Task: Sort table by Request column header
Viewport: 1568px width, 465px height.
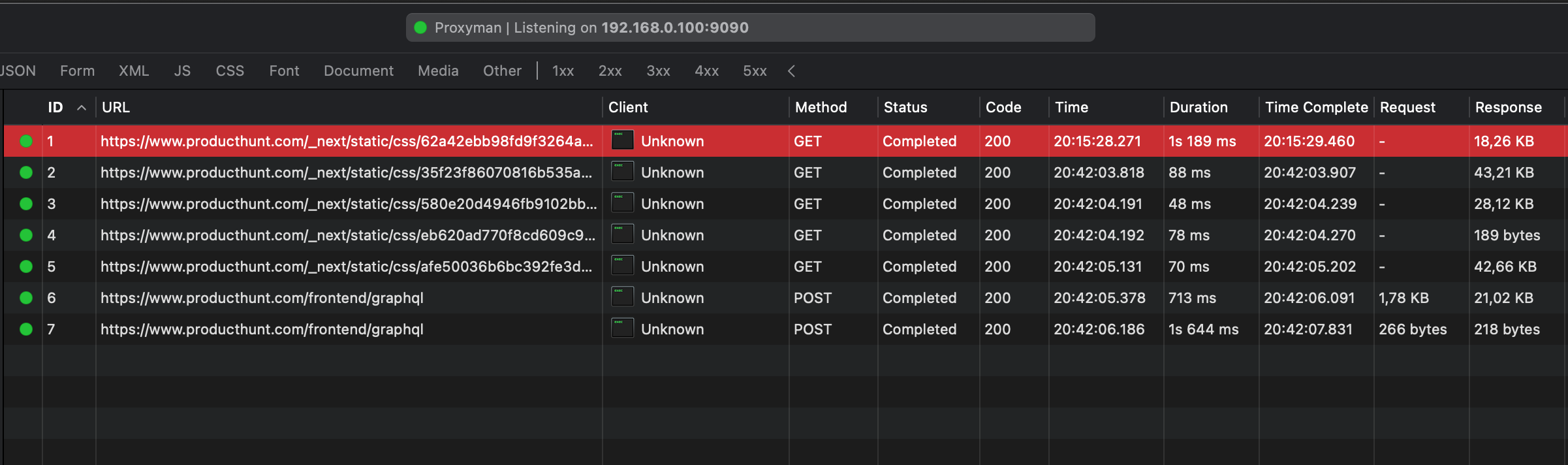Action: pos(1407,107)
